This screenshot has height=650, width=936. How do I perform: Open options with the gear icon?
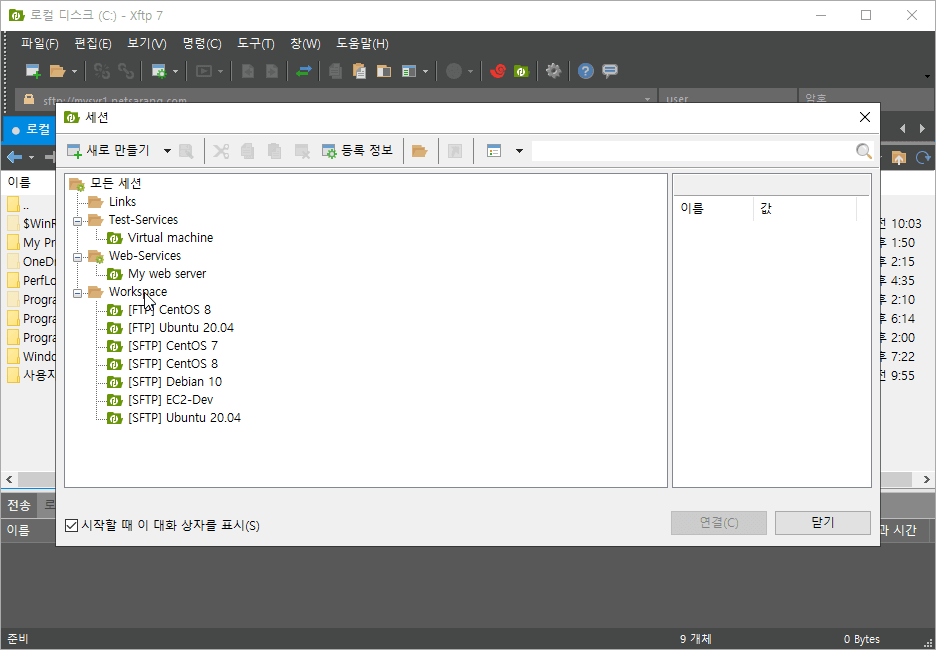tap(553, 71)
